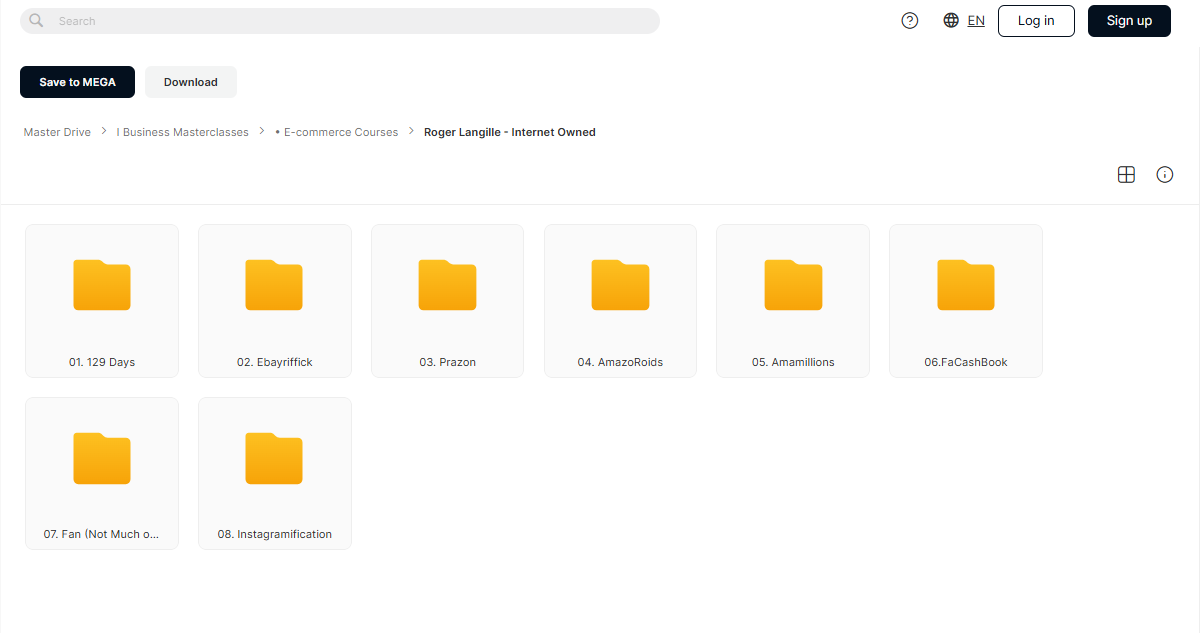The height and width of the screenshot is (633, 1200).
Task: Switch view using the grid layout icon
Action: 1126,175
